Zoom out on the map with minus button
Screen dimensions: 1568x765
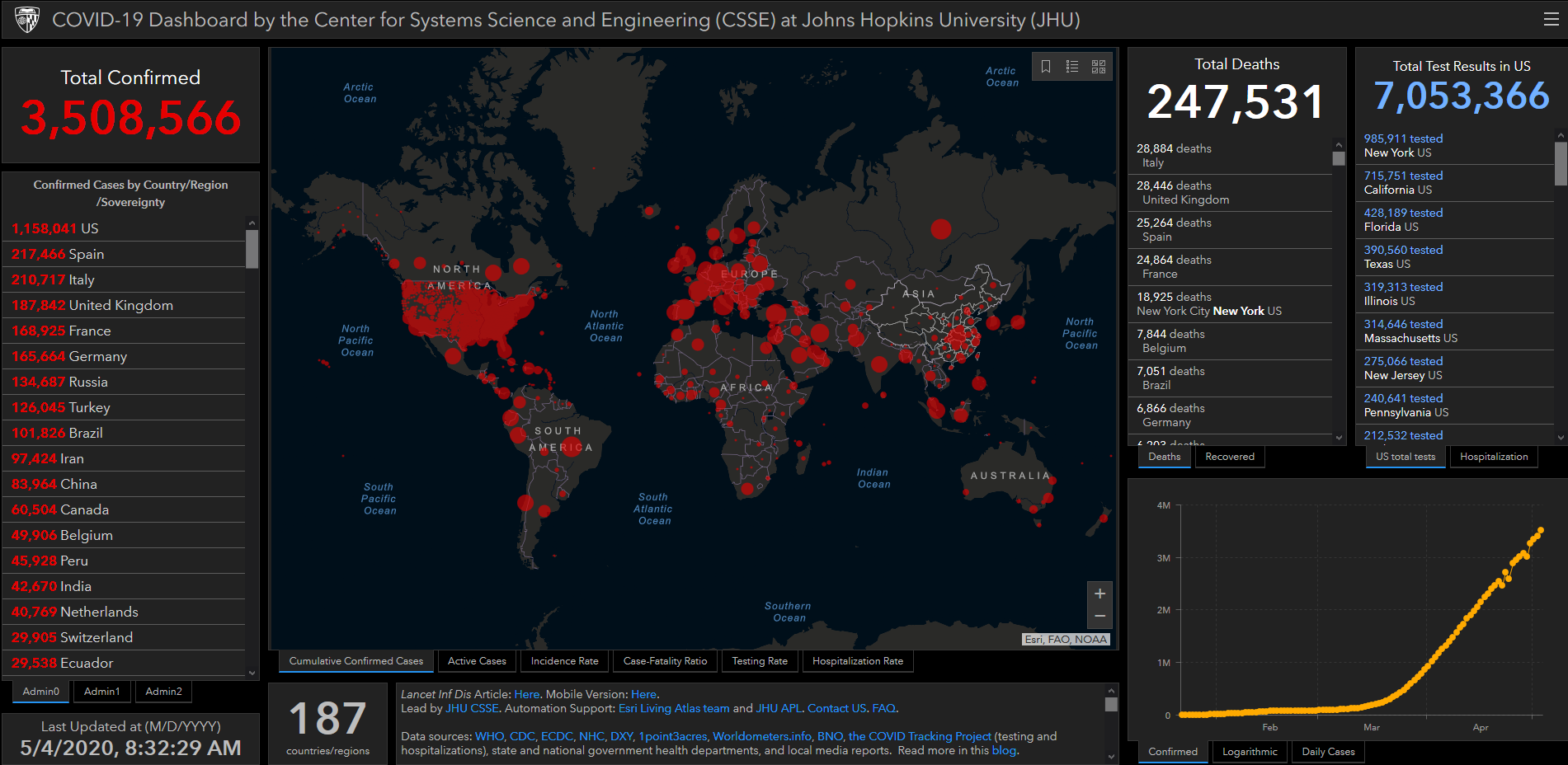pyautogui.click(x=1099, y=617)
